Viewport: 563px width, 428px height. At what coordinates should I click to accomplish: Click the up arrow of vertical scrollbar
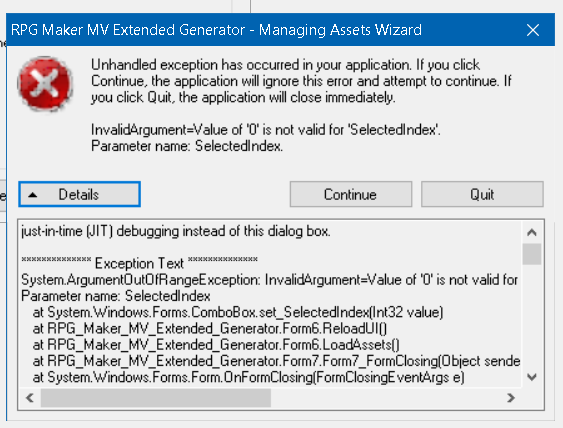pos(532,232)
